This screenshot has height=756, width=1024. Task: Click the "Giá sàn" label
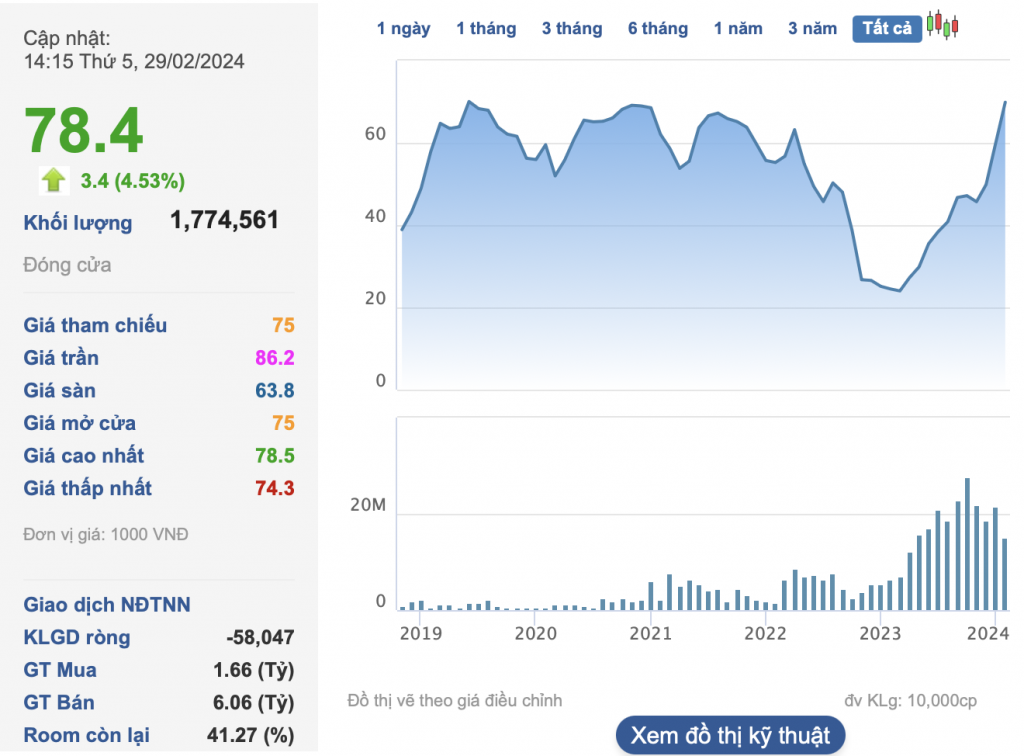tap(60, 390)
